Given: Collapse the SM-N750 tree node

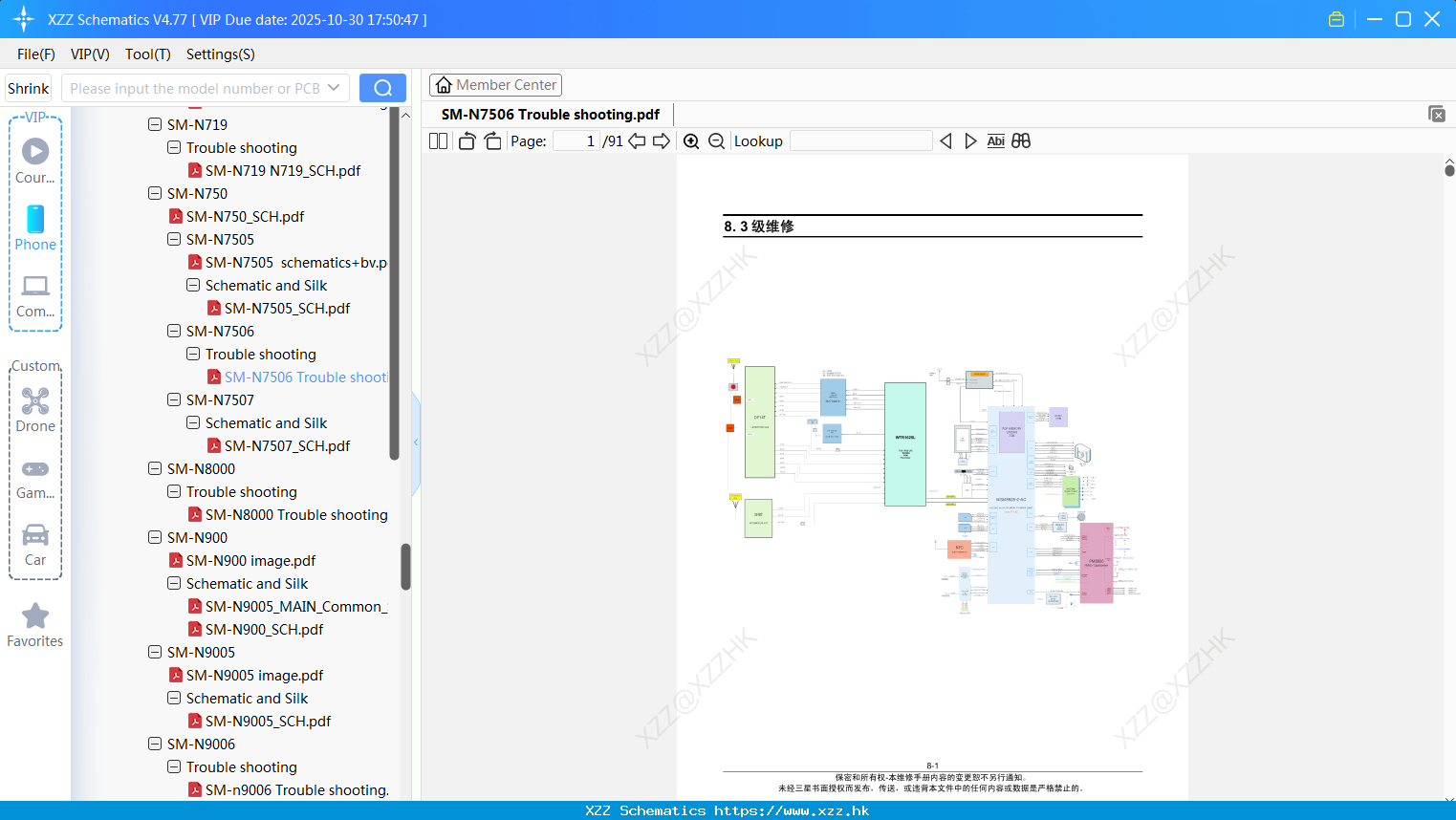Looking at the screenshot, I should pos(155,193).
